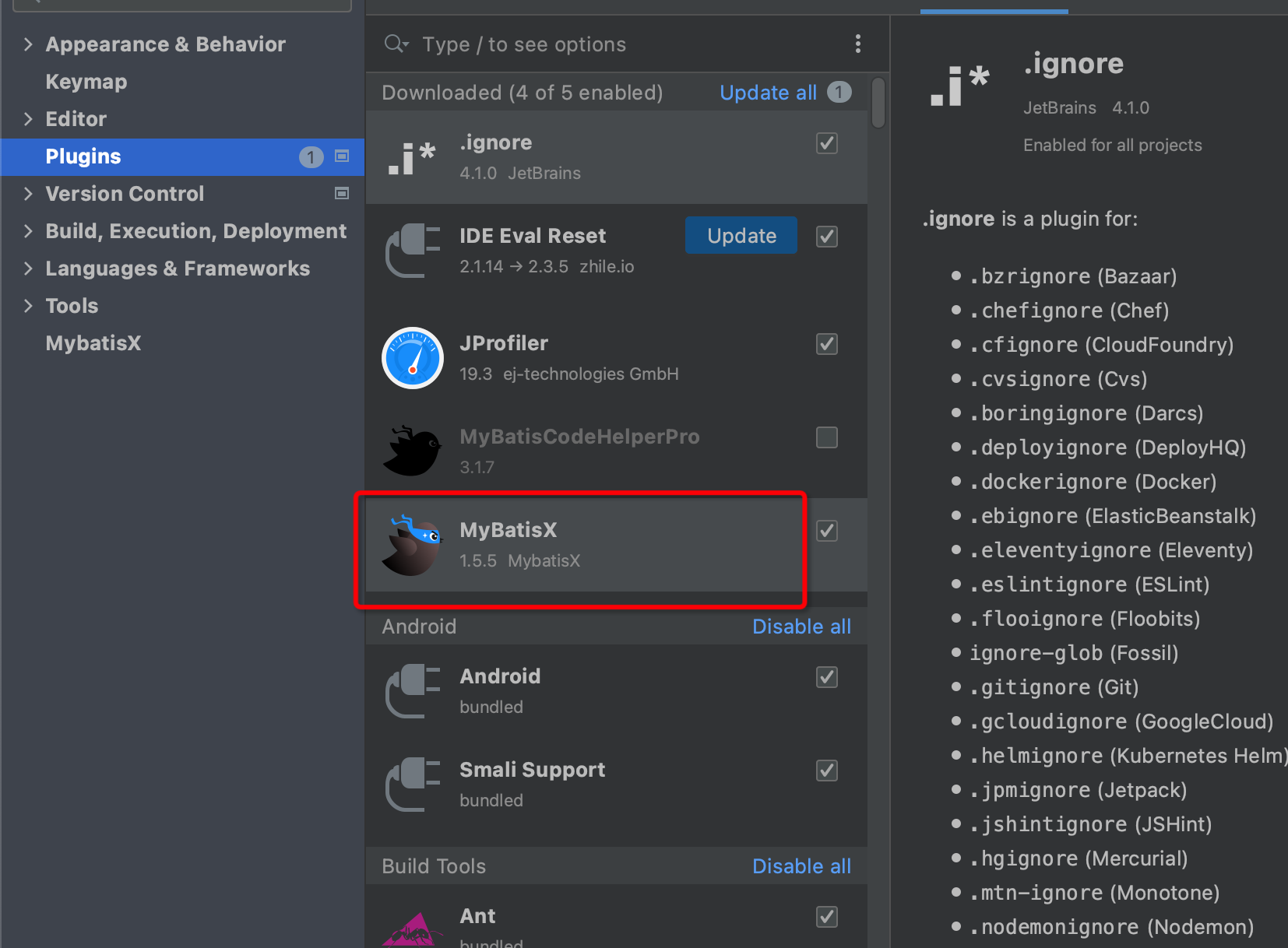Expand the Version Control node
The height and width of the screenshot is (948, 1288).
pyautogui.click(x=28, y=193)
